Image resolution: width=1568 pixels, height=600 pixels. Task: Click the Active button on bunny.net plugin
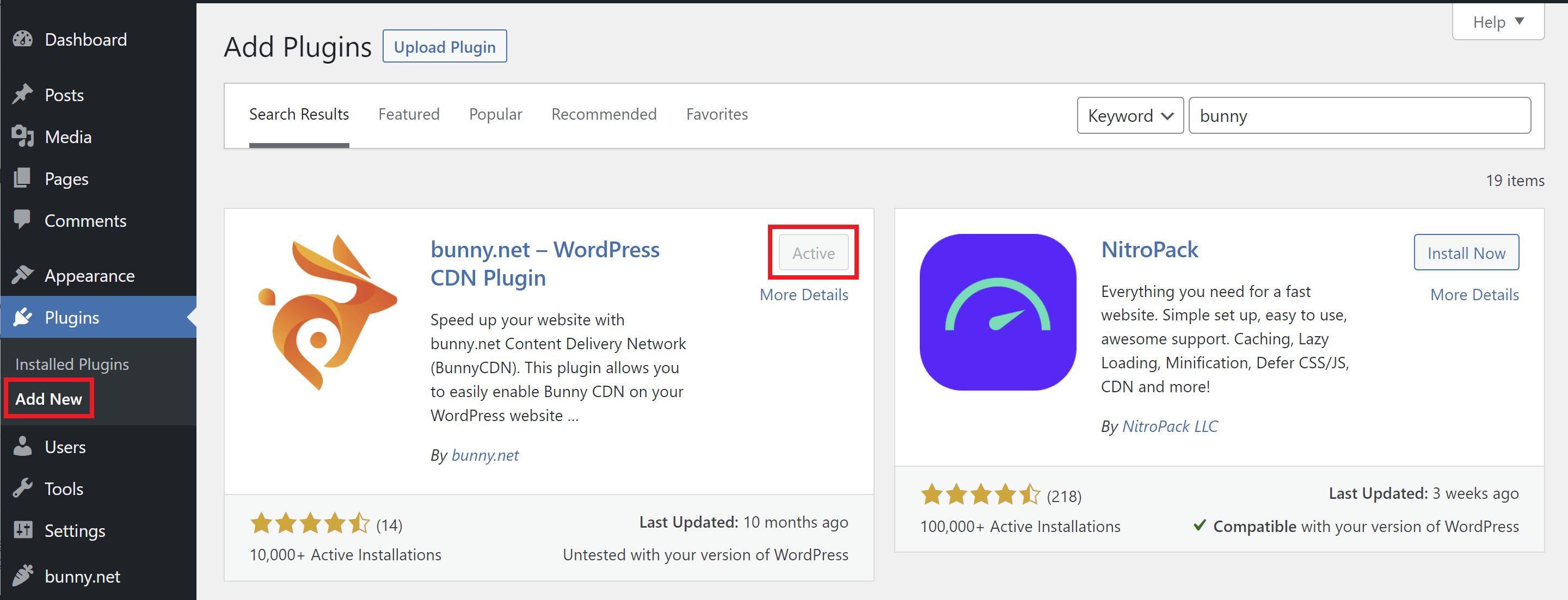(813, 254)
